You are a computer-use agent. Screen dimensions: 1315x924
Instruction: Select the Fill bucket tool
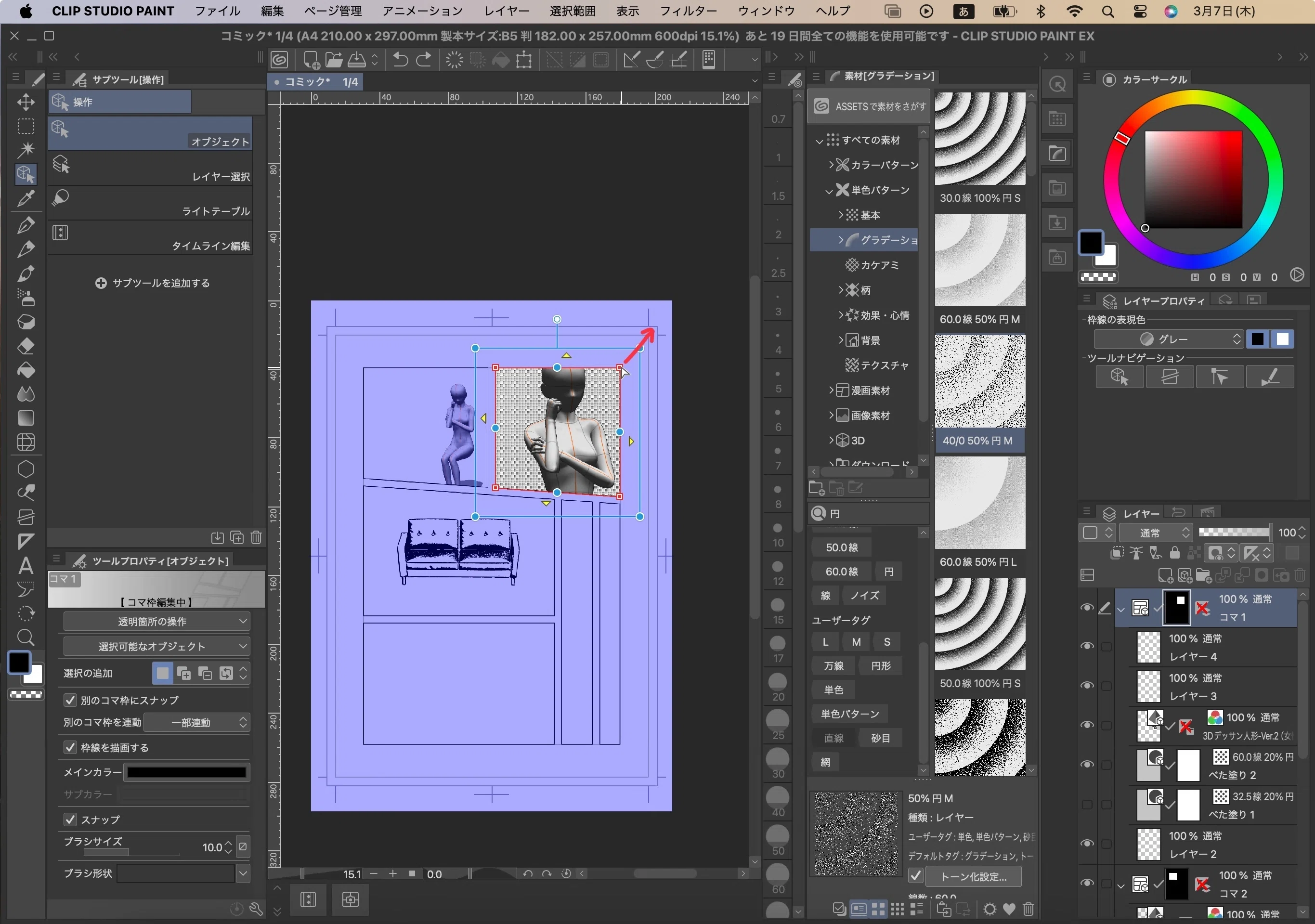click(x=26, y=371)
